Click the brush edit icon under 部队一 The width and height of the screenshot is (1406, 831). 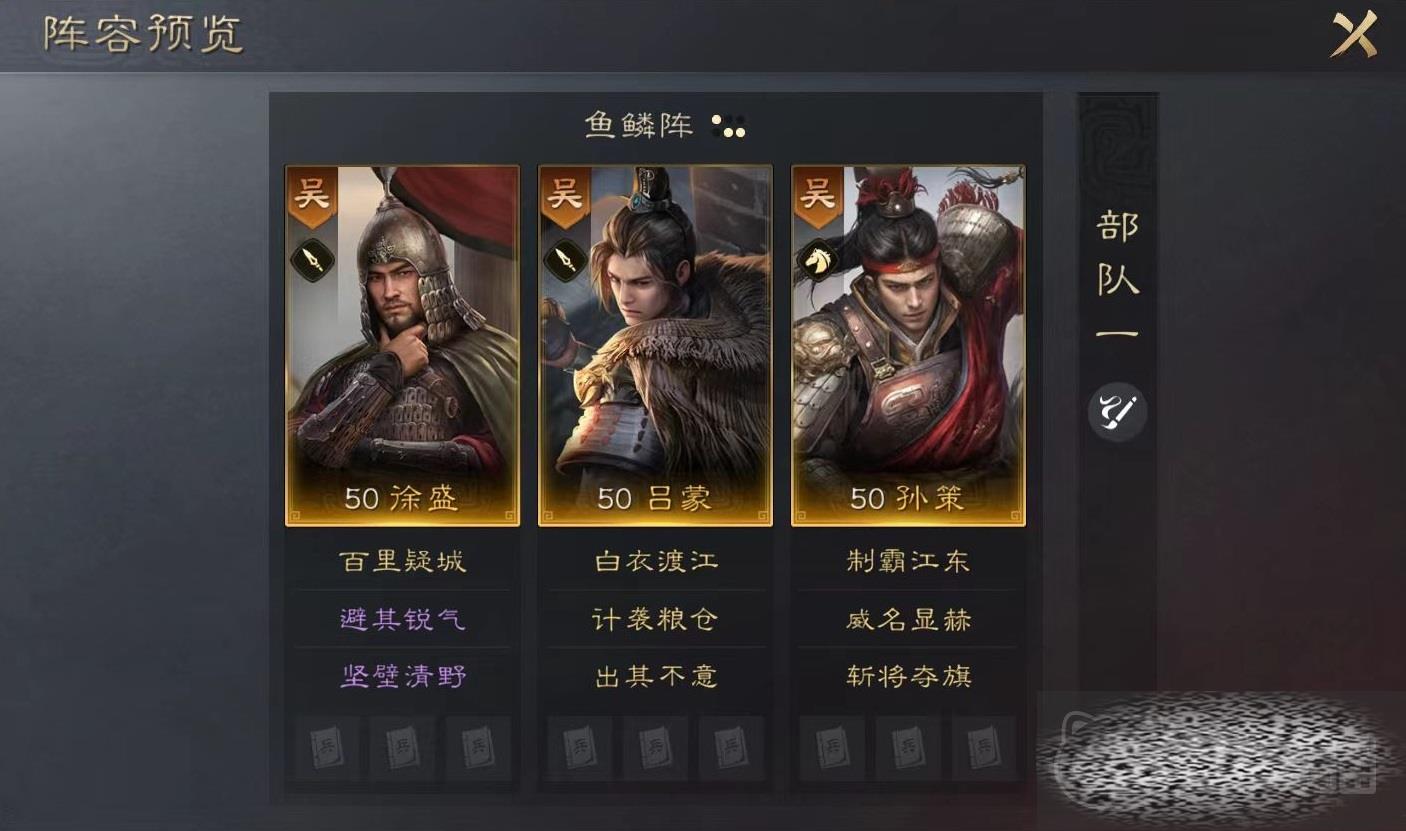click(1117, 412)
